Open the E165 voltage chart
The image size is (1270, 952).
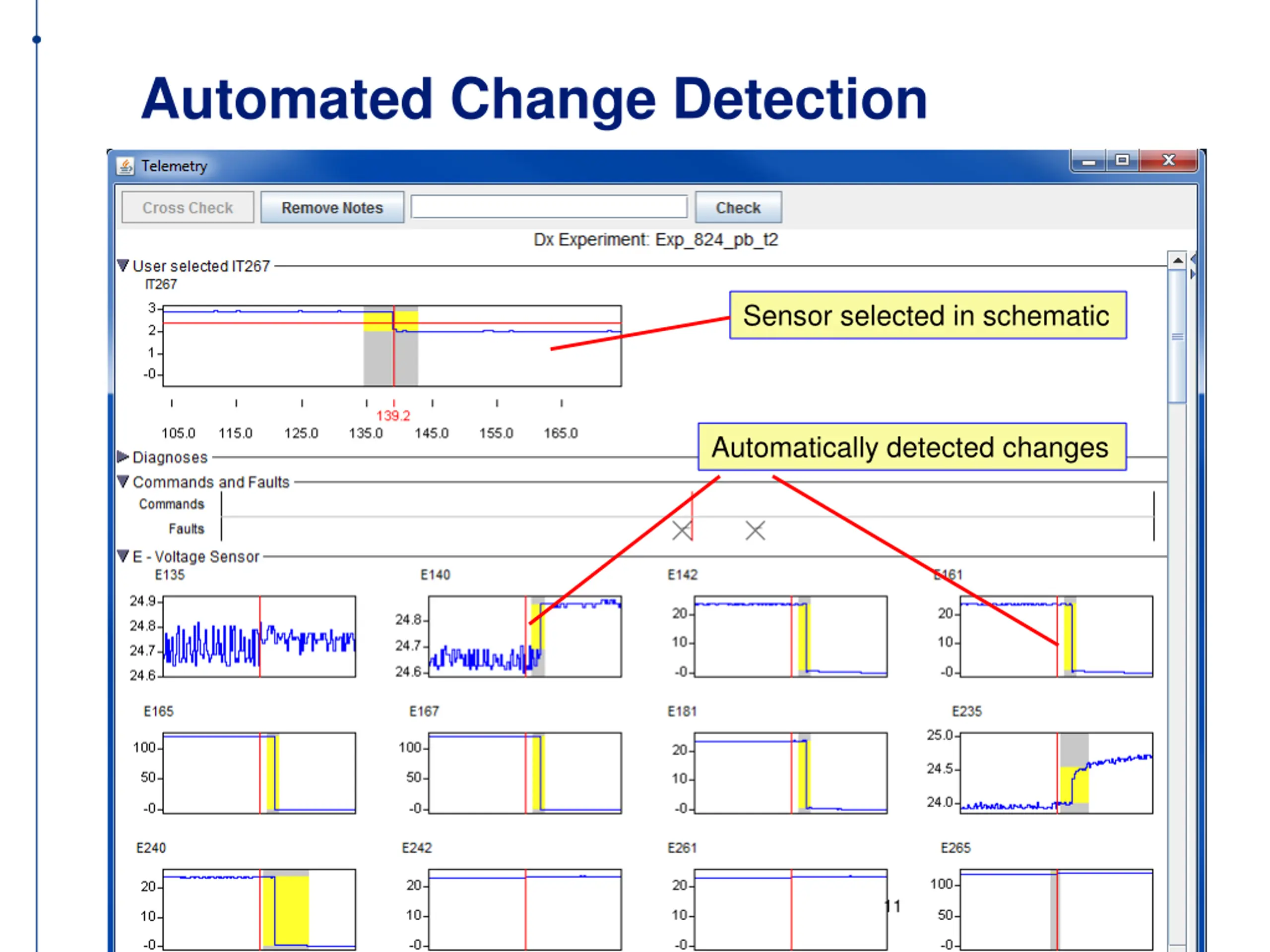(x=259, y=773)
